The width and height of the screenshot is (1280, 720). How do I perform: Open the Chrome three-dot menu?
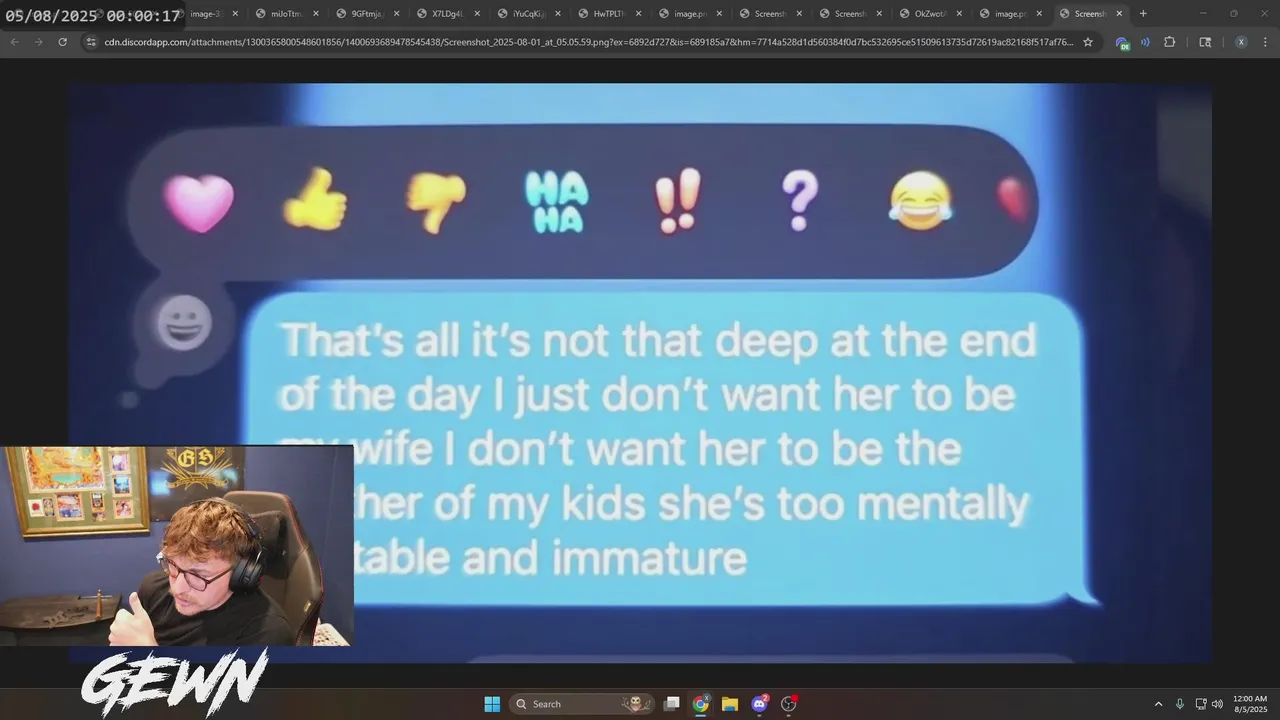coord(1265,42)
